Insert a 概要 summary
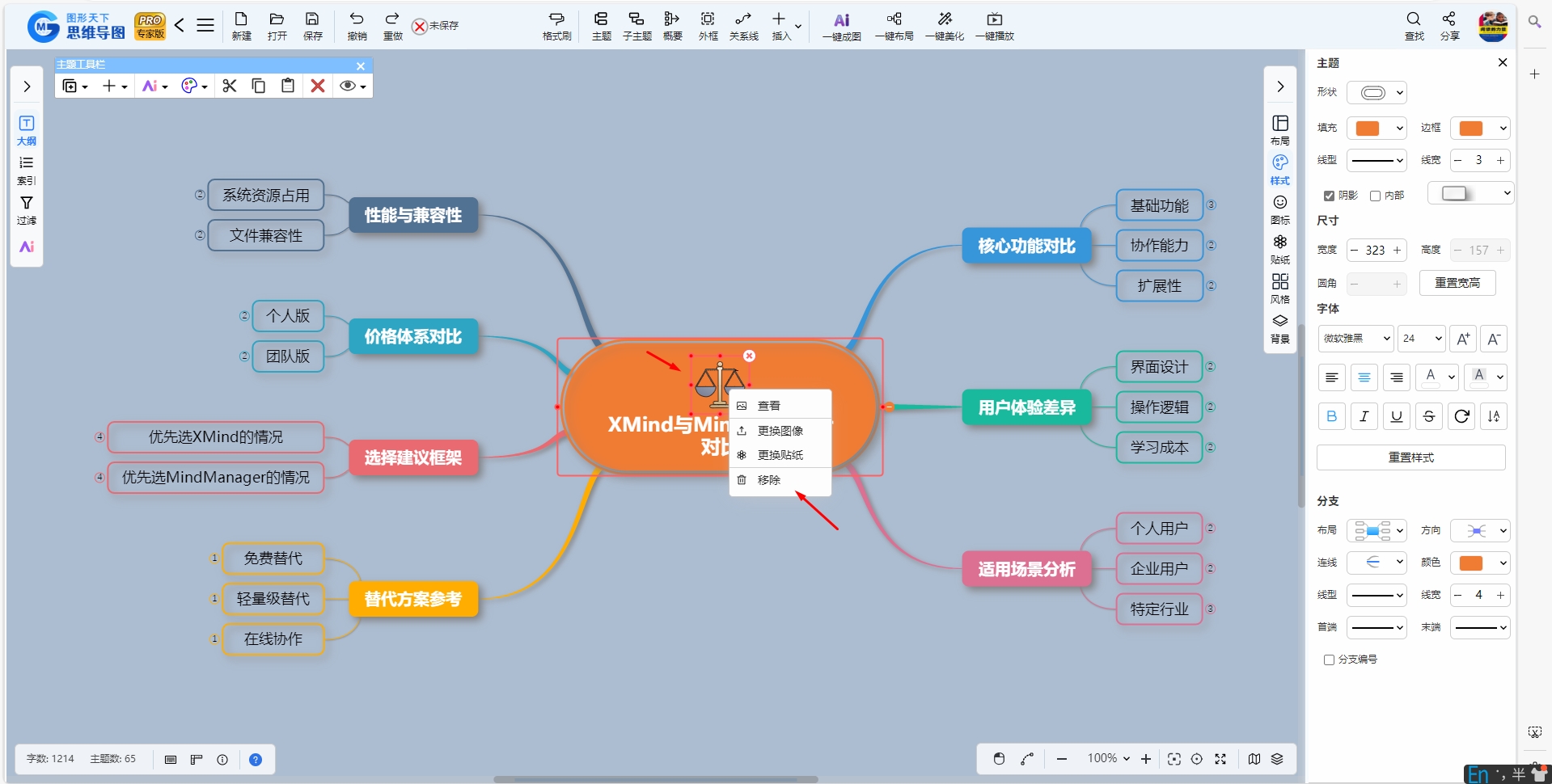 [672, 26]
